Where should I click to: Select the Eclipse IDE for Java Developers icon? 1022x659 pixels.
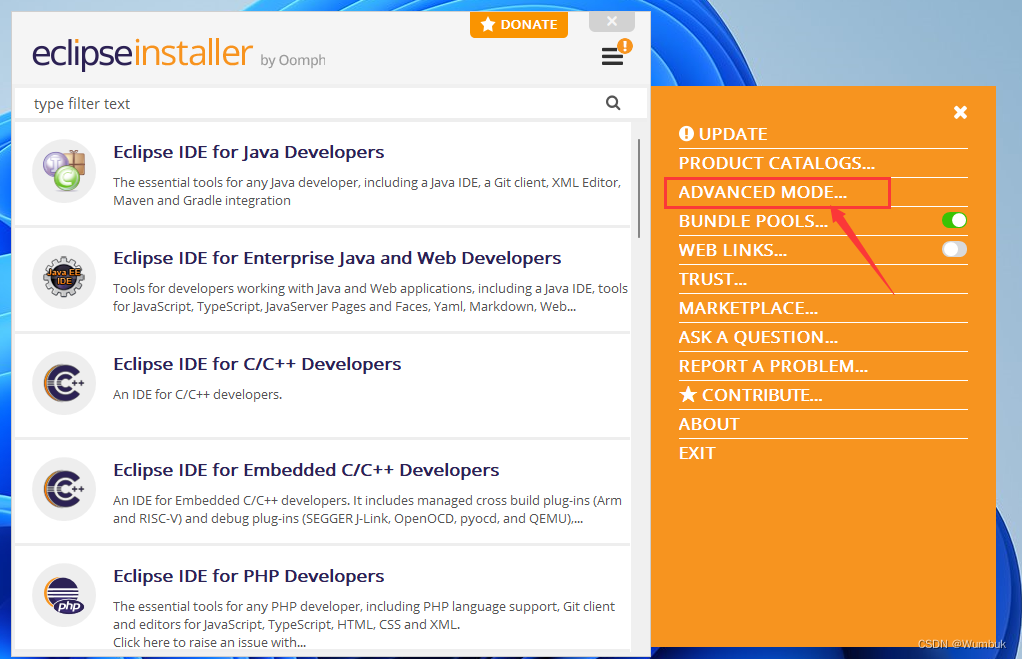pyautogui.click(x=64, y=171)
